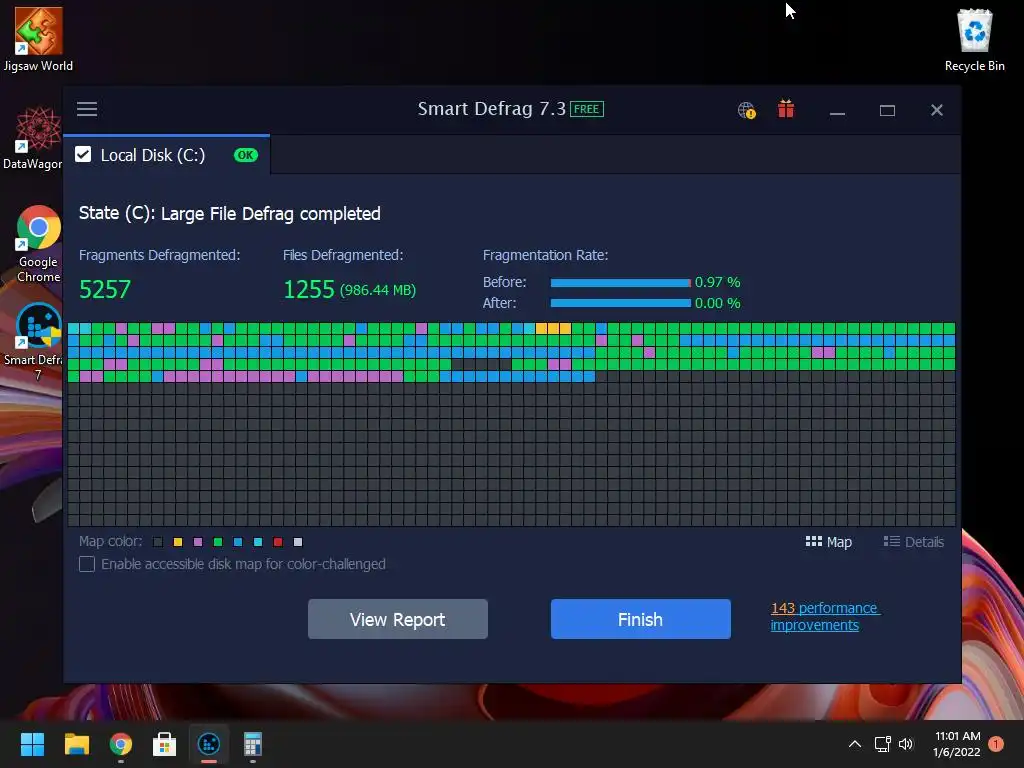The image size is (1024, 768).
Task: Select the DataWagon desktop shortcut
Action: 33,138
